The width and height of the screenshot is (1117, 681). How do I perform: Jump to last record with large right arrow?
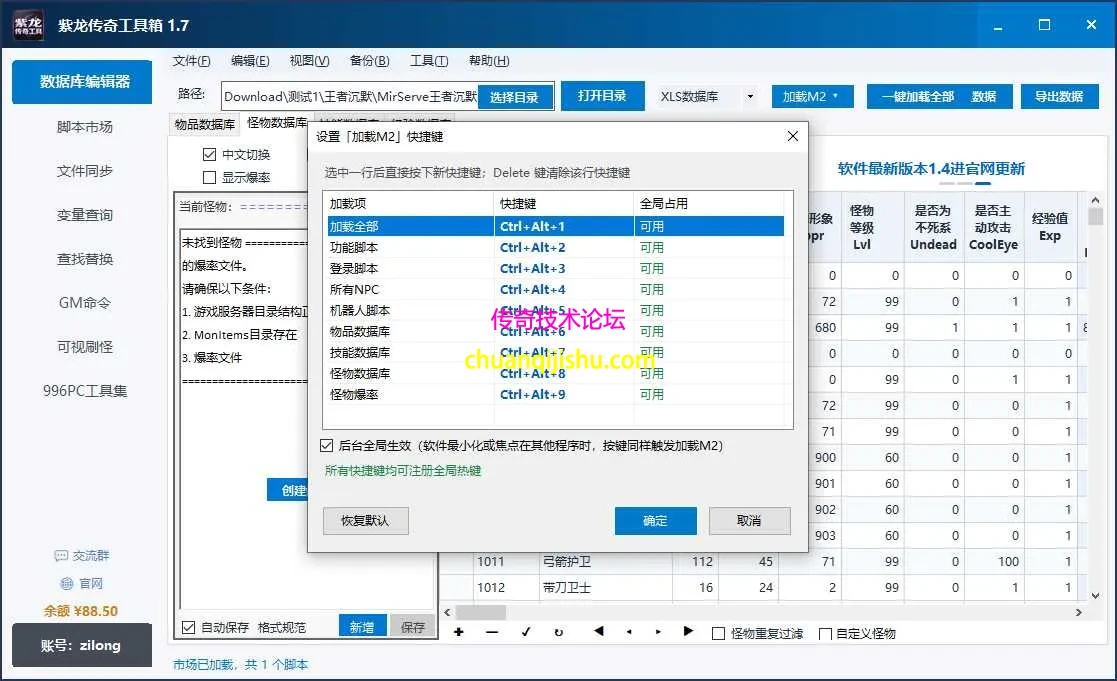(688, 631)
